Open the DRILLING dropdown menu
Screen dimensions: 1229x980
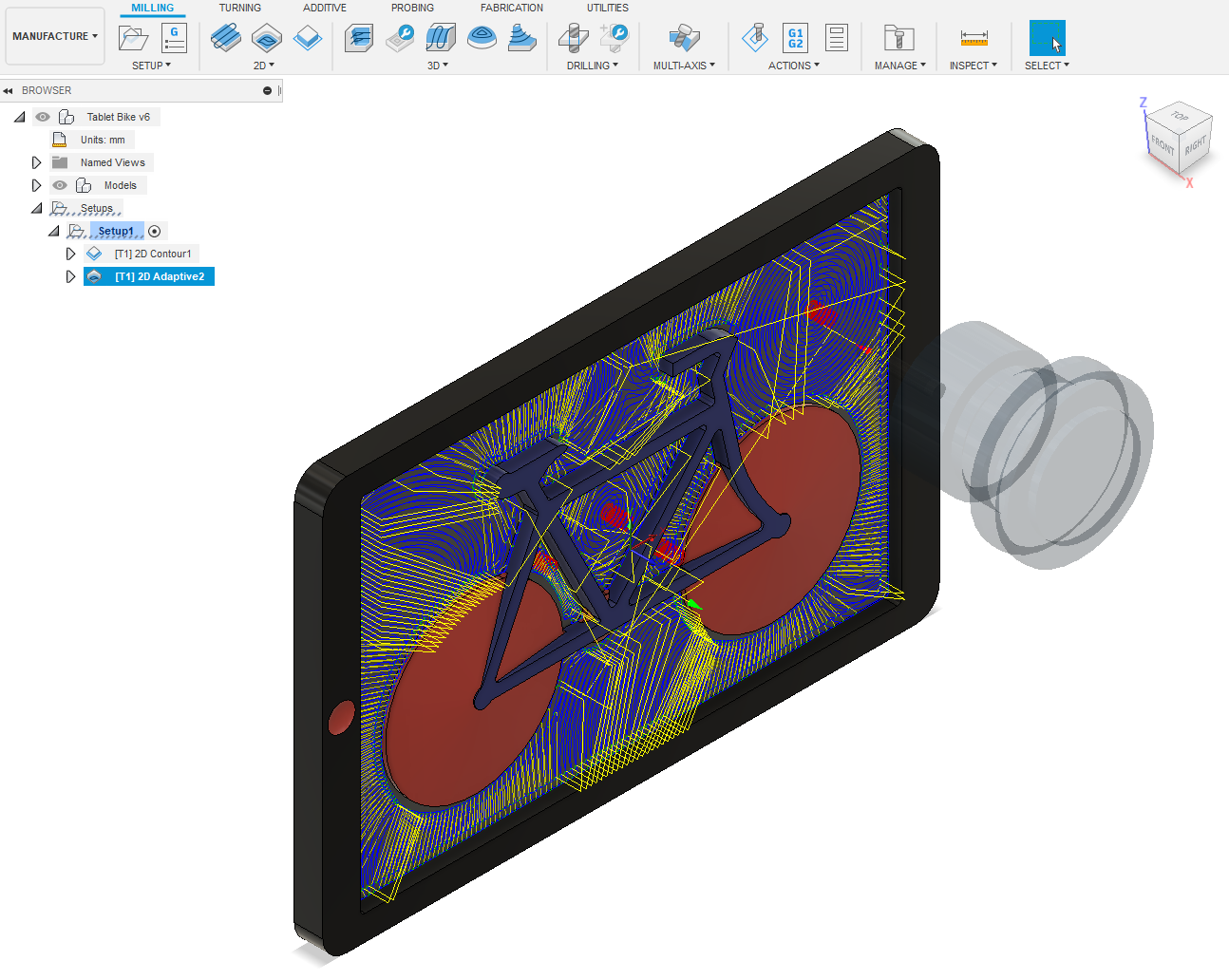coord(593,66)
